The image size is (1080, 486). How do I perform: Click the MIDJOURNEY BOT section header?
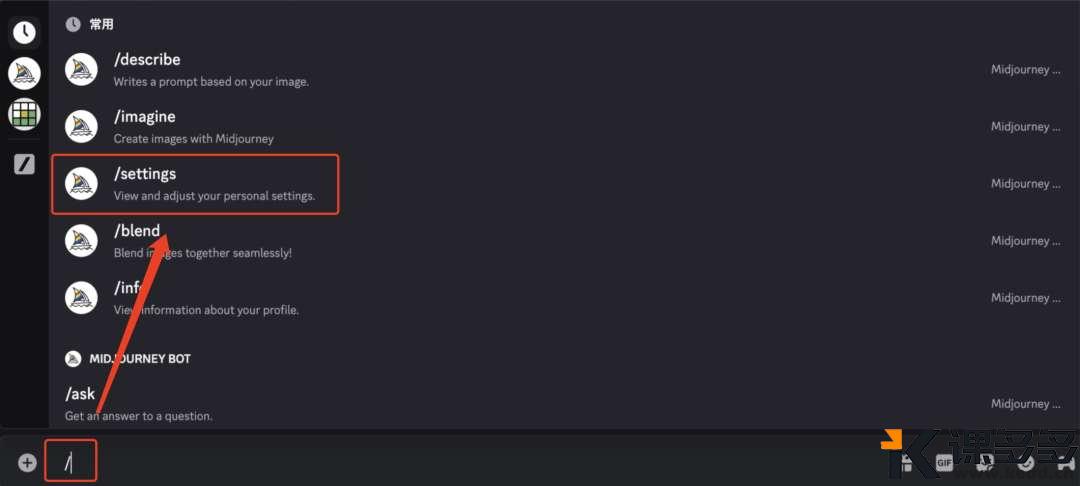pos(139,358)
